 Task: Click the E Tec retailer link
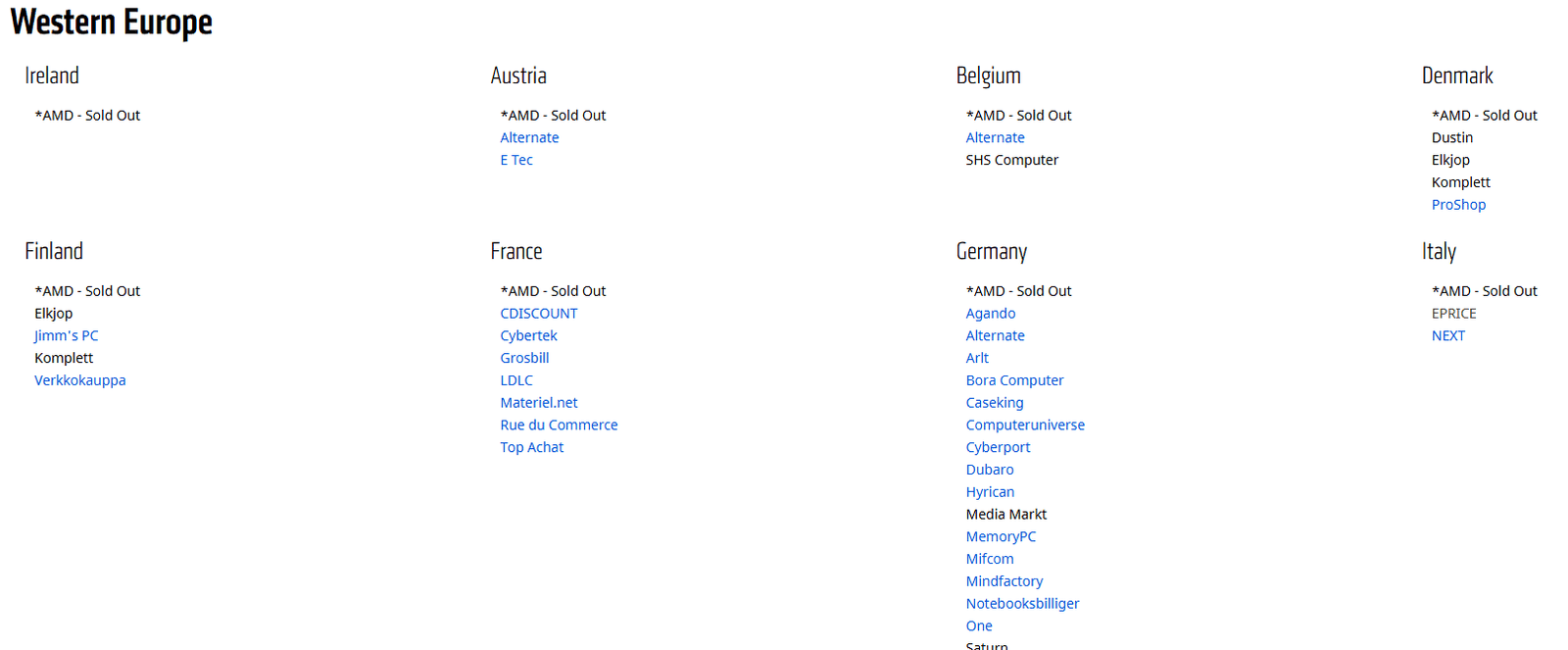516,160
